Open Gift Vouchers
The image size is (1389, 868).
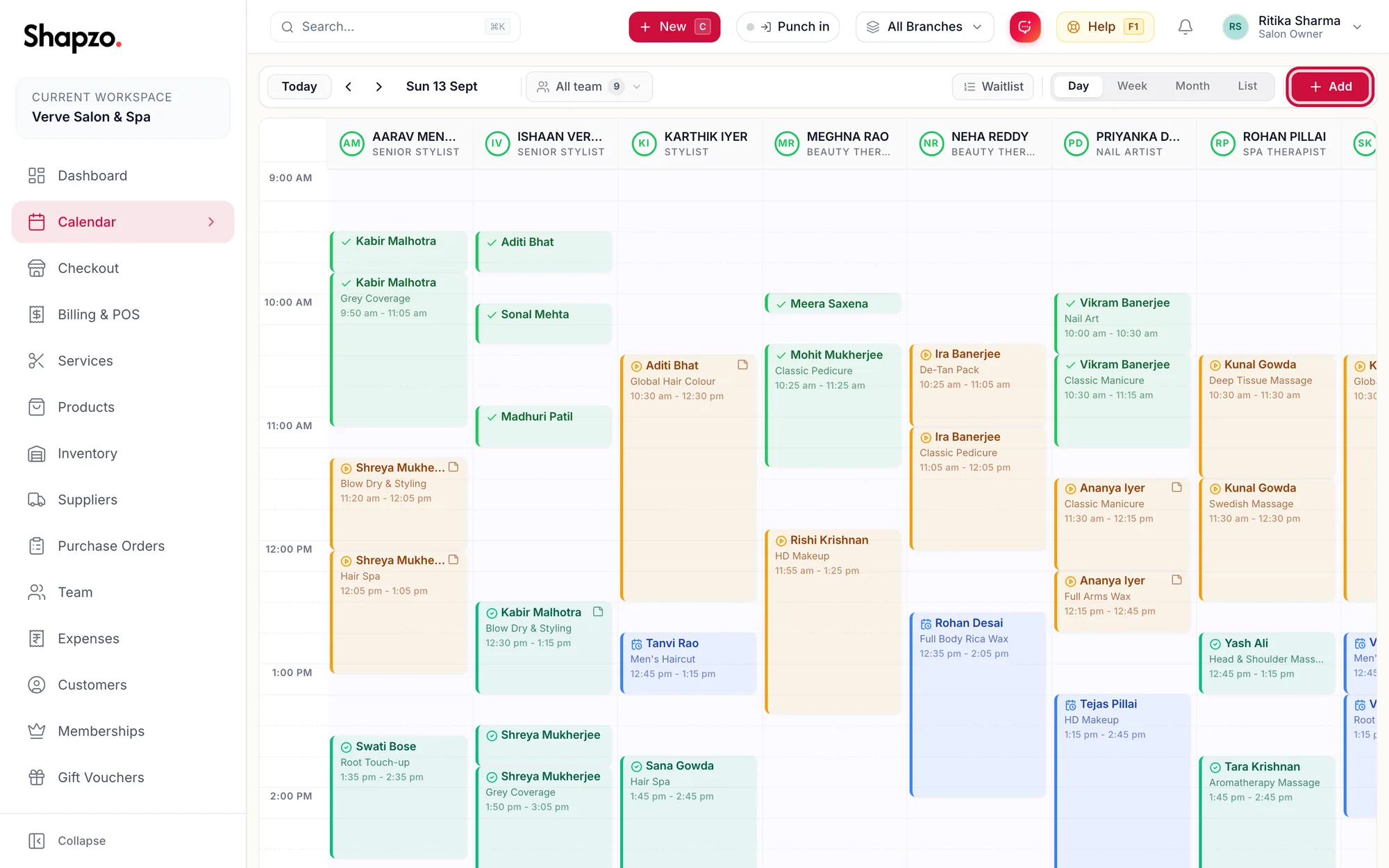point(123,778)
